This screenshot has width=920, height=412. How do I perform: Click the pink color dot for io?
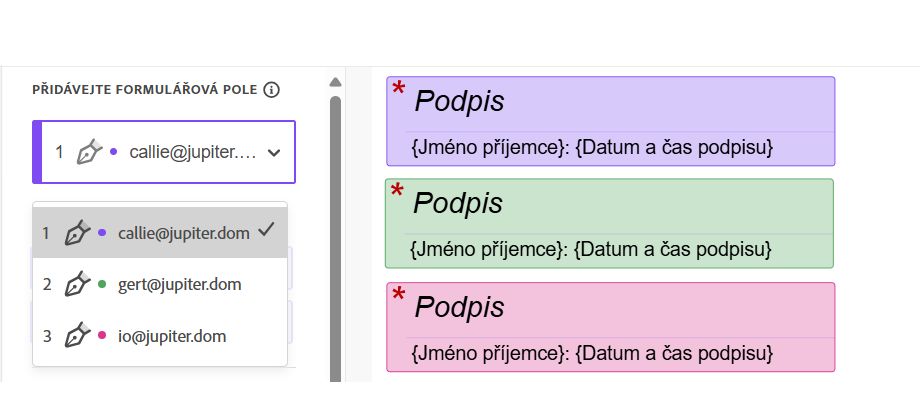[x=102, y=336]
